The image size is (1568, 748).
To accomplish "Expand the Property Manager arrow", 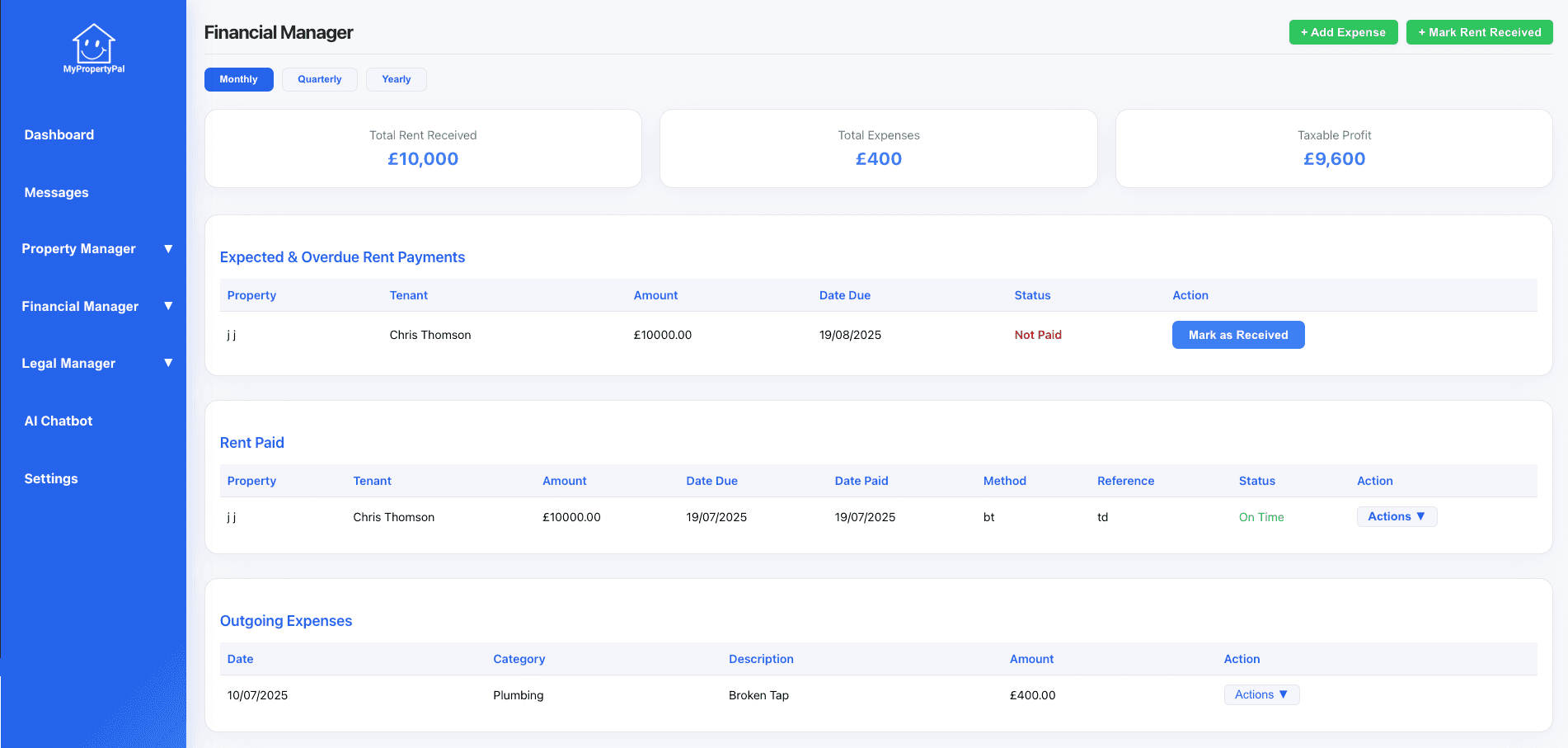I will tap(168, 248).
